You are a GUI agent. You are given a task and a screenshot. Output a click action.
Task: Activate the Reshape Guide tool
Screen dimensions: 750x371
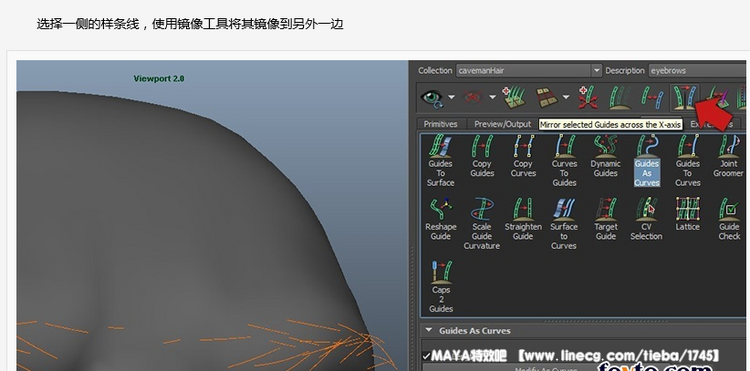point(441,219)
